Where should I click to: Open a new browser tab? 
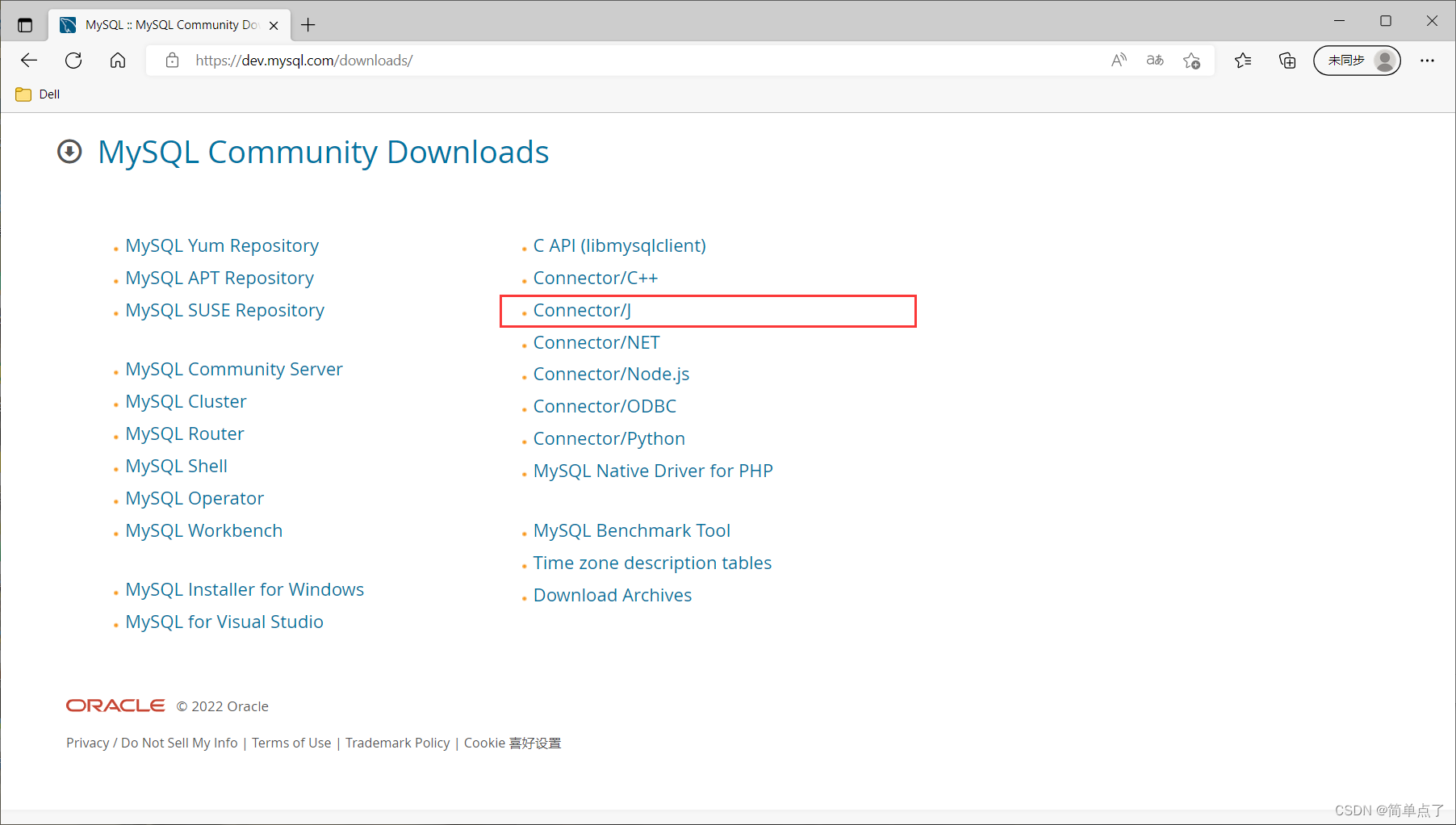point(308,25)
